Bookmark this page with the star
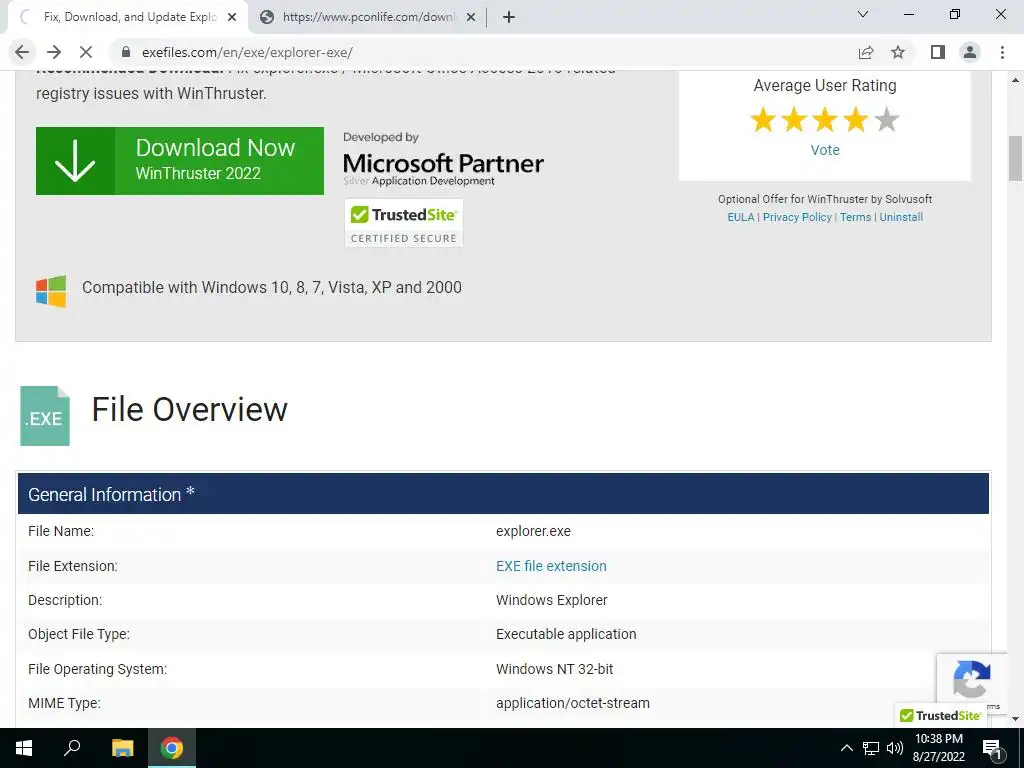Screen dimensions: 1024x768 [898, 52]
